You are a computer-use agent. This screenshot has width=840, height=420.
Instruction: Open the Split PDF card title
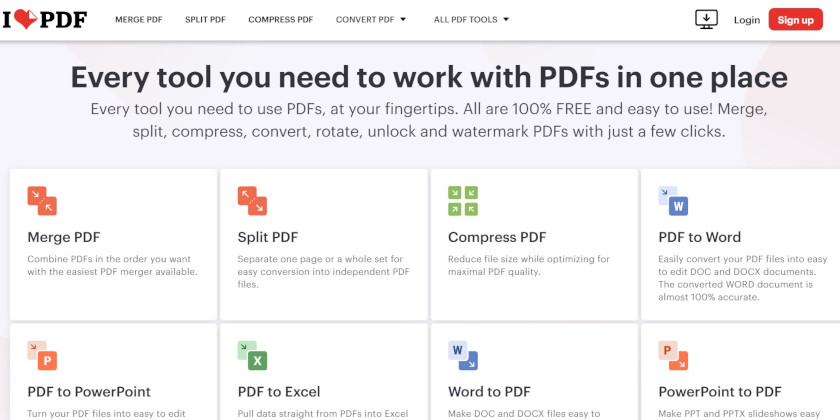point(268,237)
